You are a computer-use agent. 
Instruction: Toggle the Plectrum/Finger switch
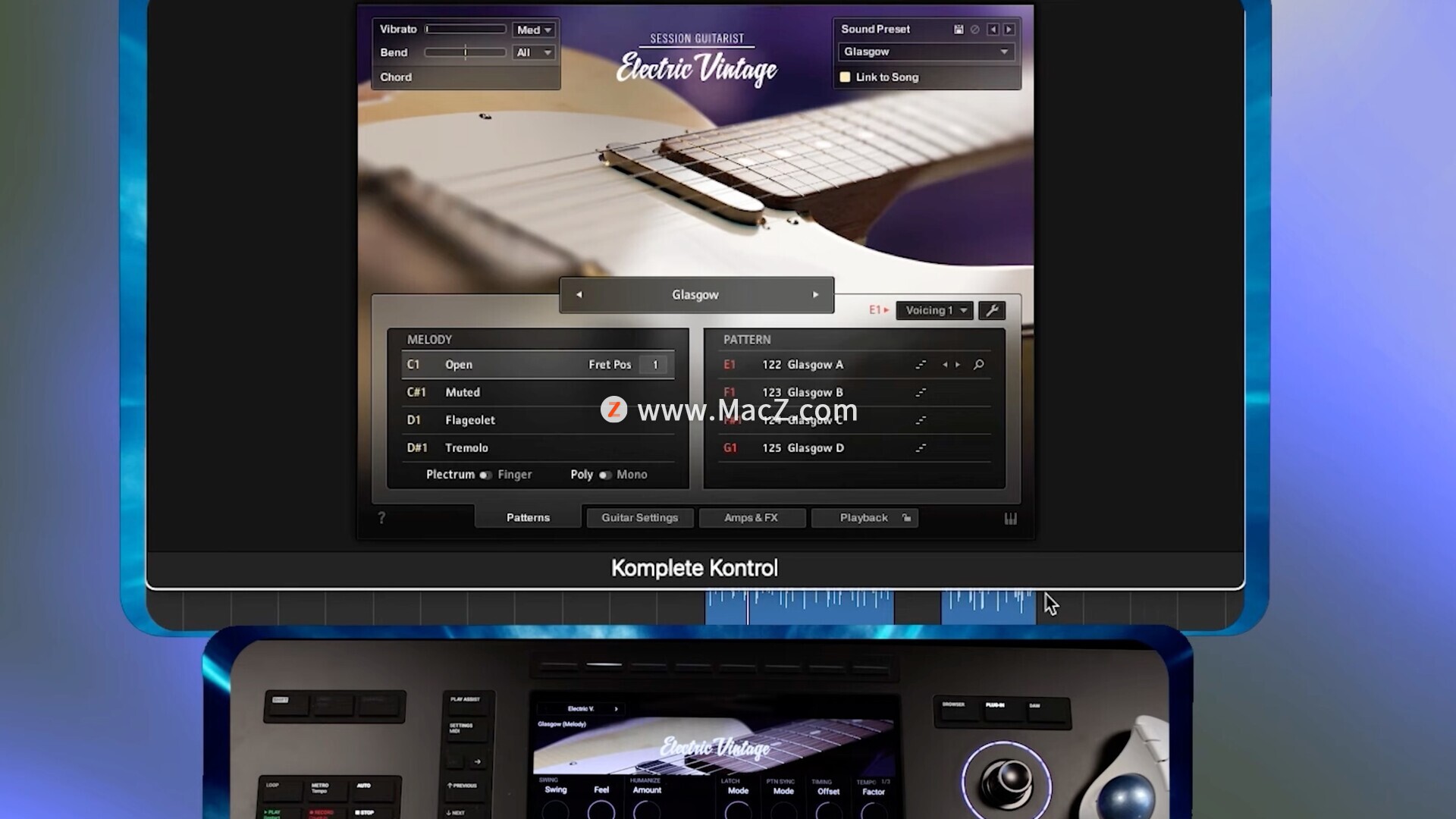tap(485, 475)
